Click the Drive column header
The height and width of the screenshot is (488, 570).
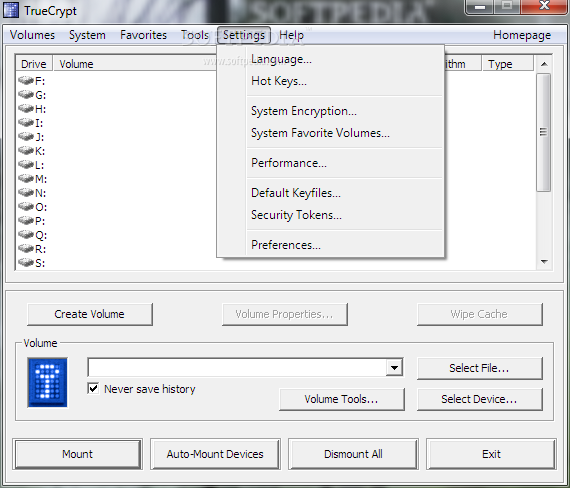click(x=34, y=64)
